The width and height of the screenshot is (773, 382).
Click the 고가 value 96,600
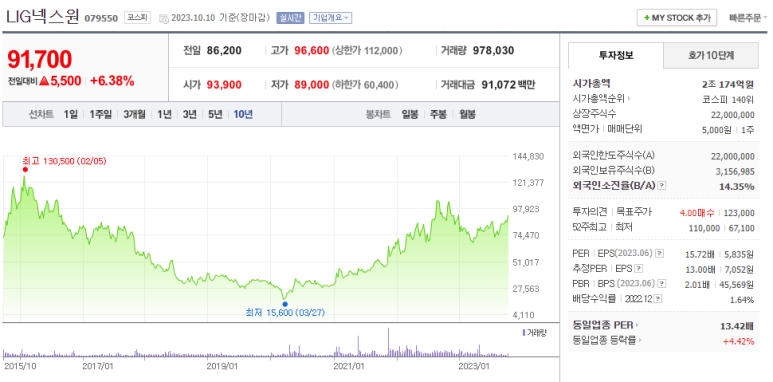(x=312, y=50)
